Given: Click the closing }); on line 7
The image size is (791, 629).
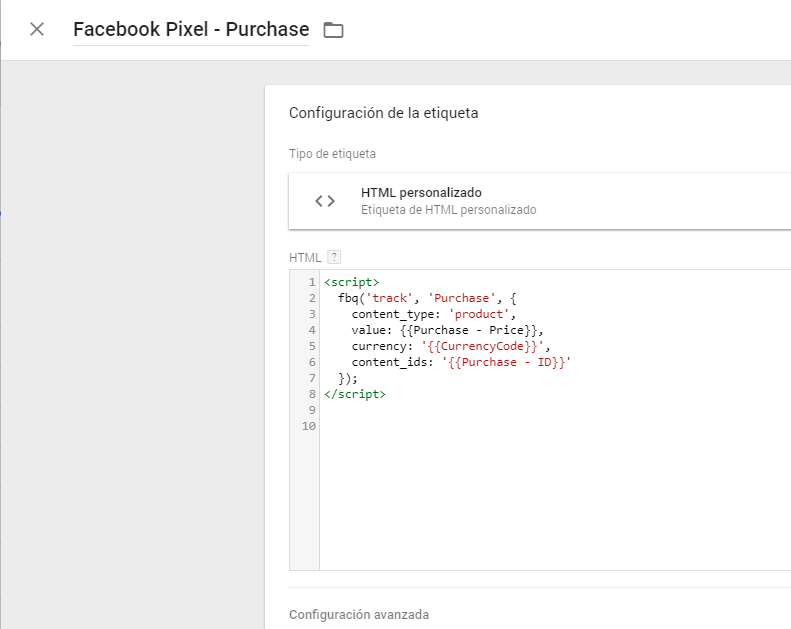Looking at the screenshot, I should coord(348,378).
